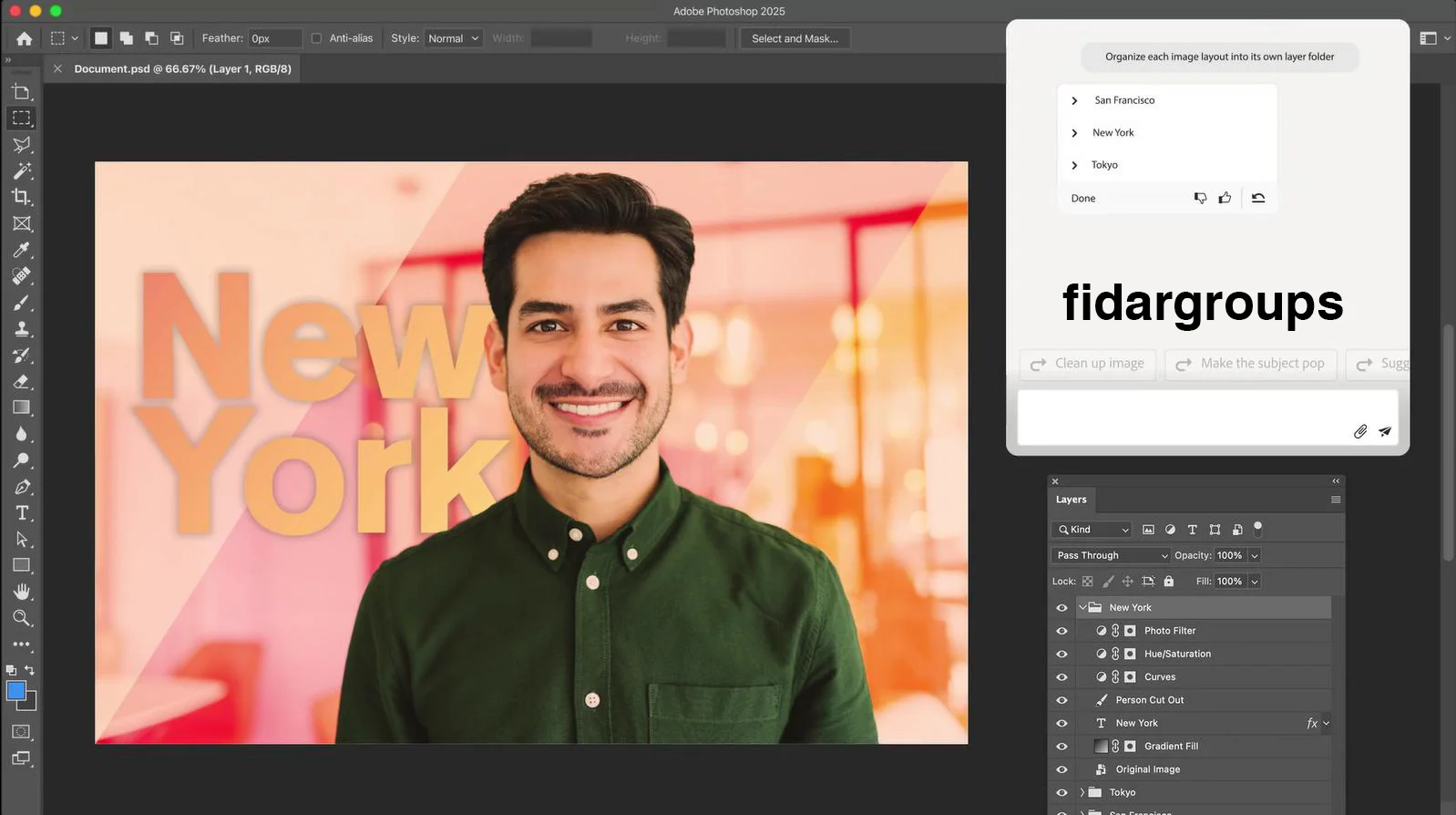Viewport: 1456px width, 815px height.
Task: Select the Gradient tool
Action: (22, 407)
